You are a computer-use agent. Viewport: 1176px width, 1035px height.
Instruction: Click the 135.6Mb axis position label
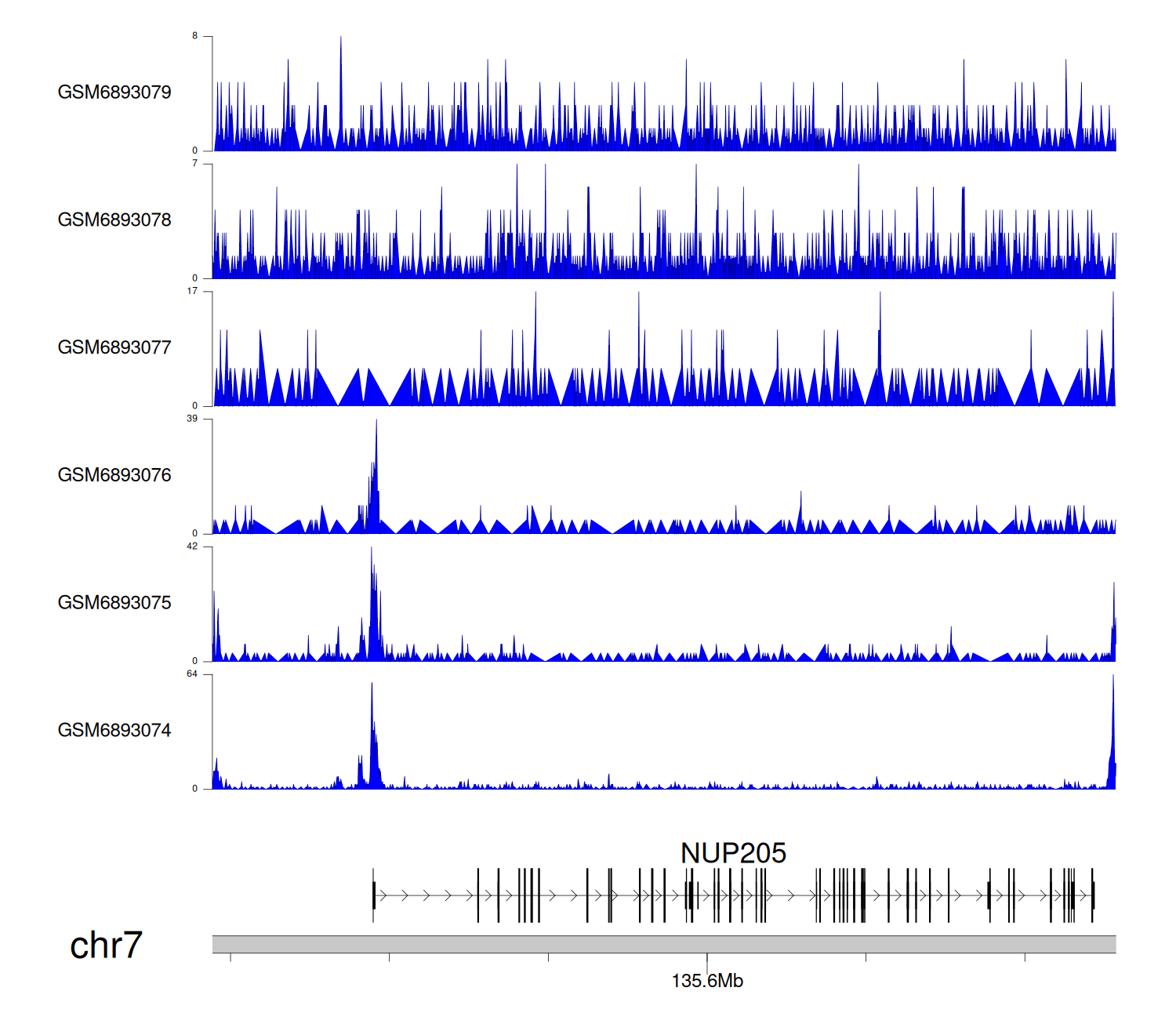tap(707, 981)
